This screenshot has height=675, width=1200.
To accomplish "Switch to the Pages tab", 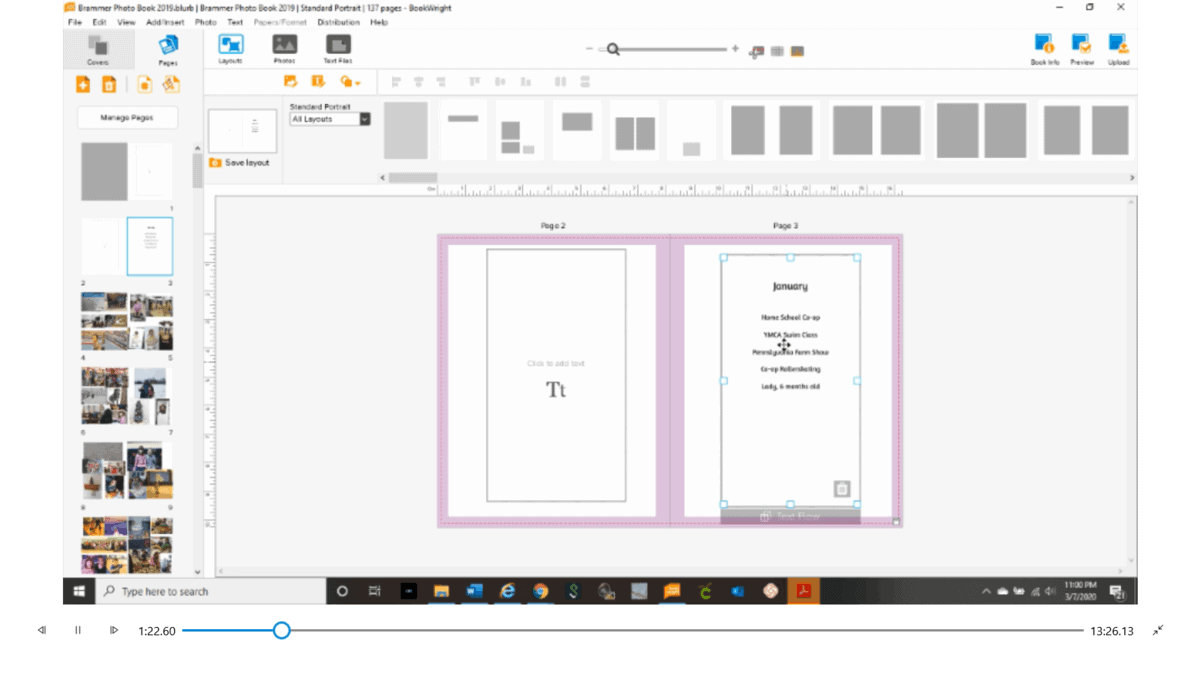I will (167, 47).
